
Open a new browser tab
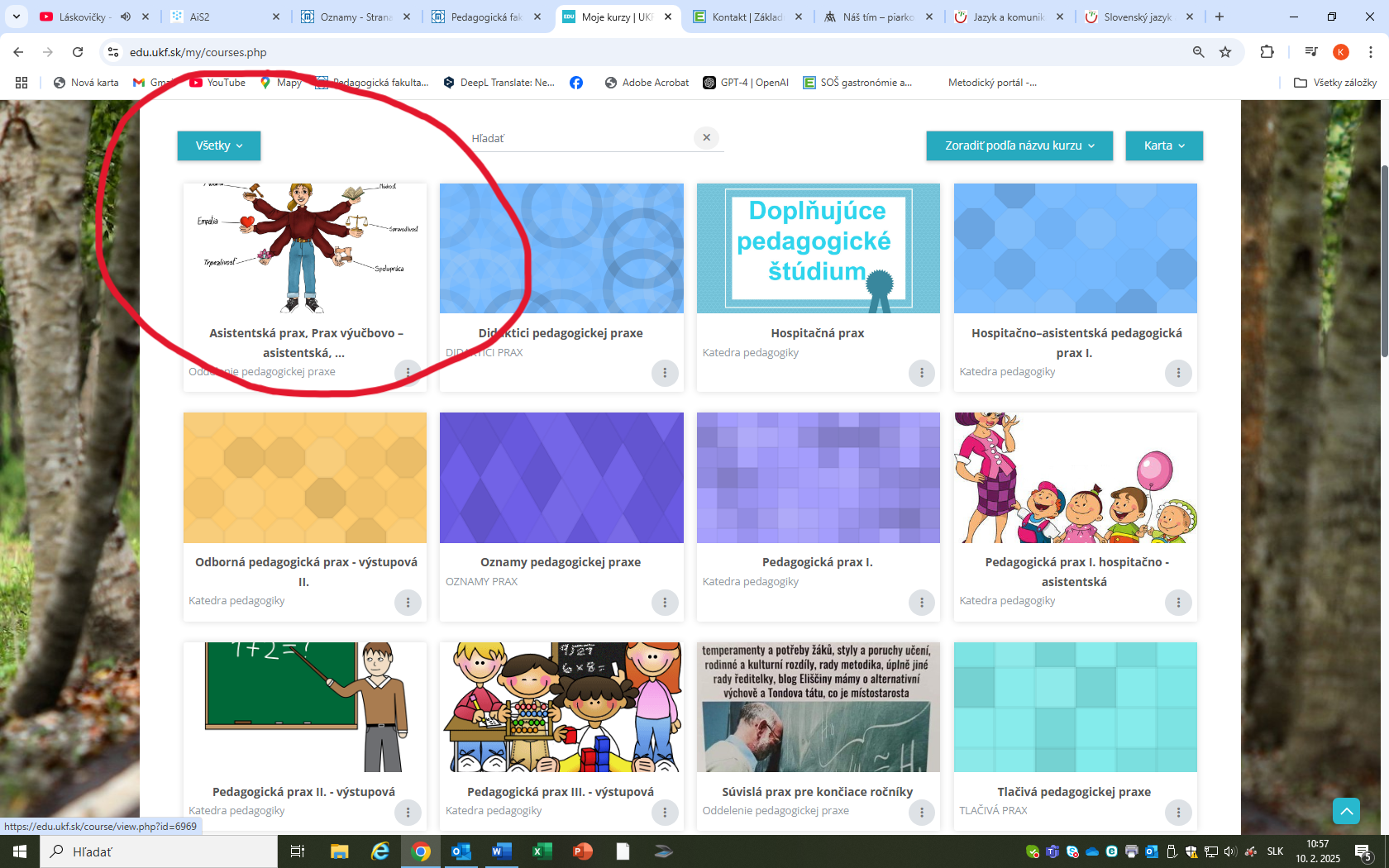tap(1220, 17)
